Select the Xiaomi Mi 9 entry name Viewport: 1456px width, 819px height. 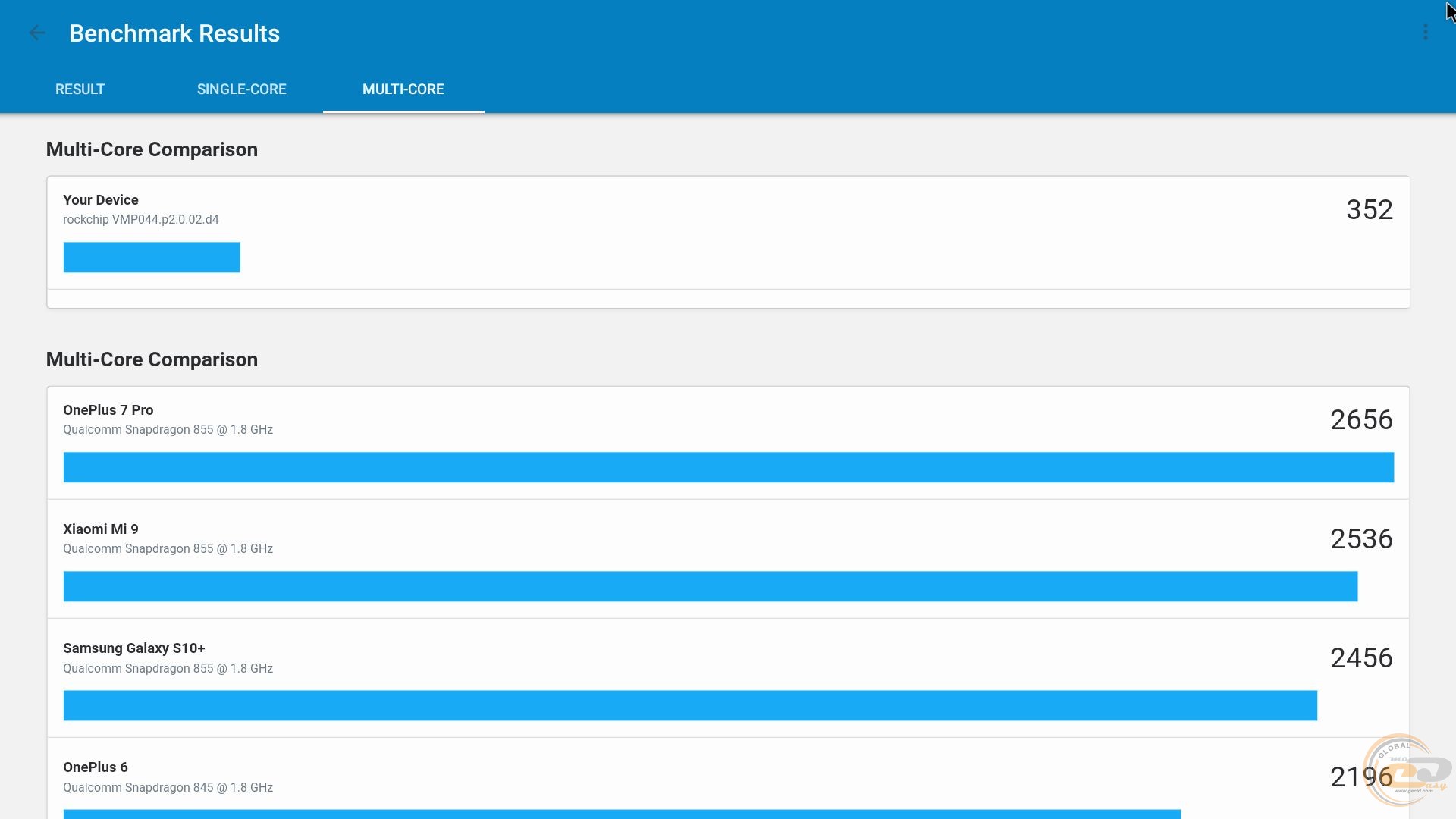pyautogui.click(x=100, y=529)
